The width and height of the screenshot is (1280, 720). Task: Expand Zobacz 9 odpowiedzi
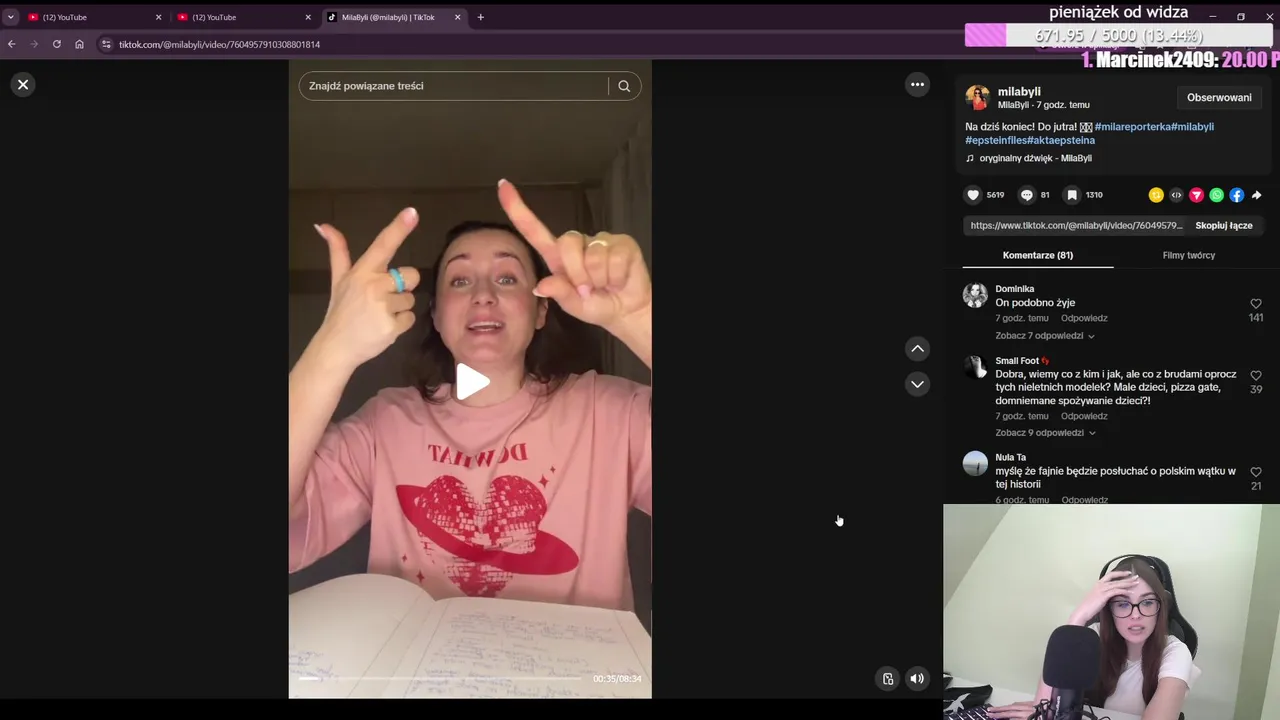coord(1045,433)
